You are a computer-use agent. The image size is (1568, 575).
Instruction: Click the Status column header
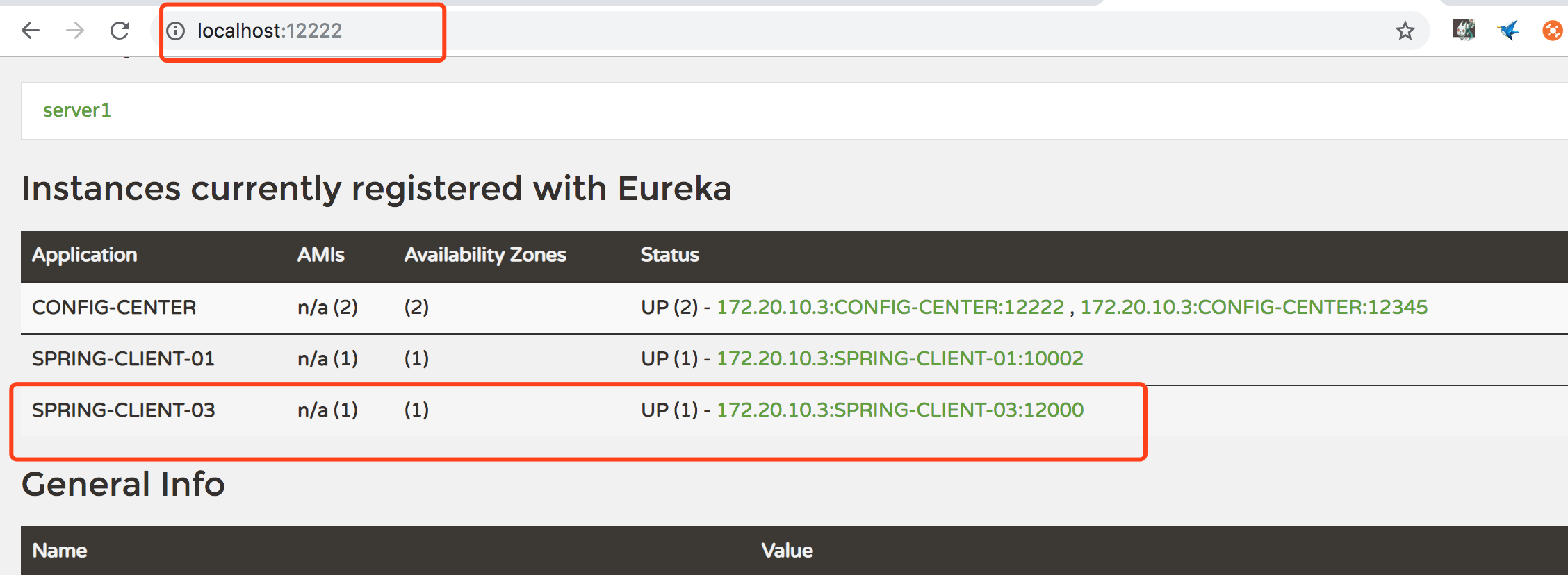click(670, 255)
